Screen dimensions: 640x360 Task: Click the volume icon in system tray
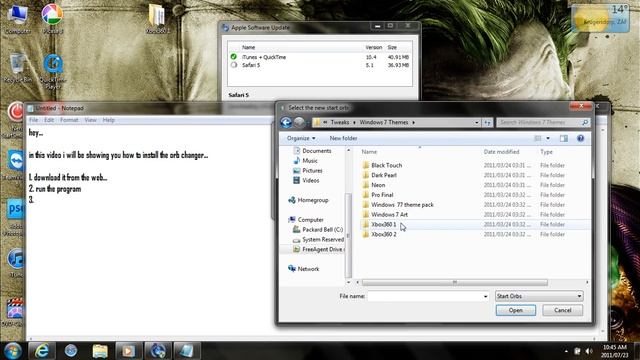point(589,351)
